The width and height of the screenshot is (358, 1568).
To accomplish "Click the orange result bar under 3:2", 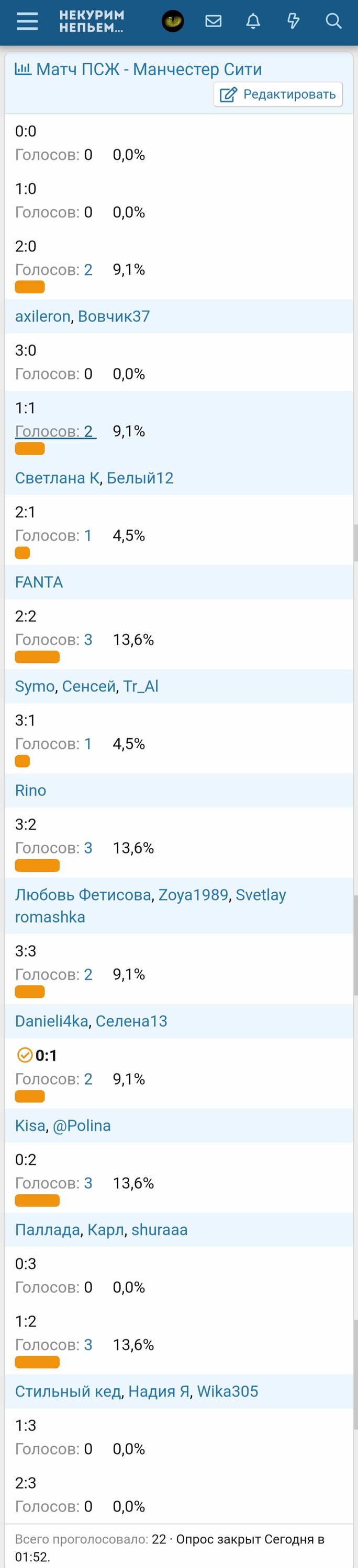I will 37,865.
